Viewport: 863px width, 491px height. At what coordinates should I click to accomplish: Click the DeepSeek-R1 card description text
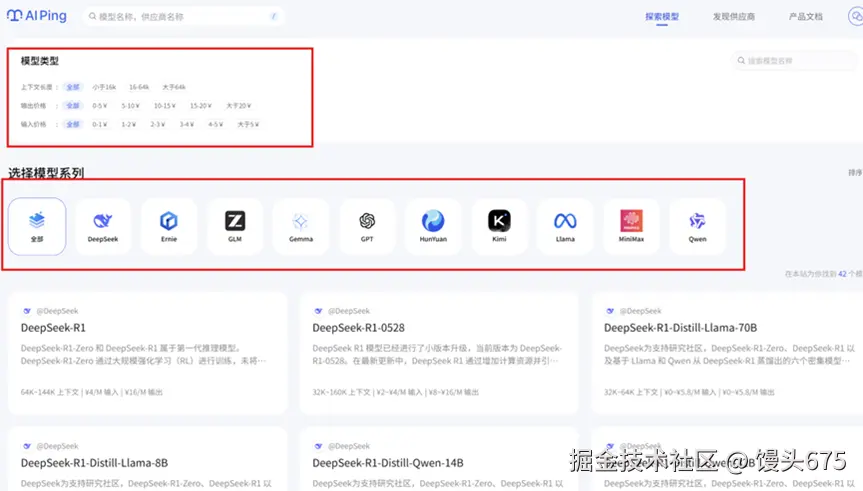tap(144, 354)
